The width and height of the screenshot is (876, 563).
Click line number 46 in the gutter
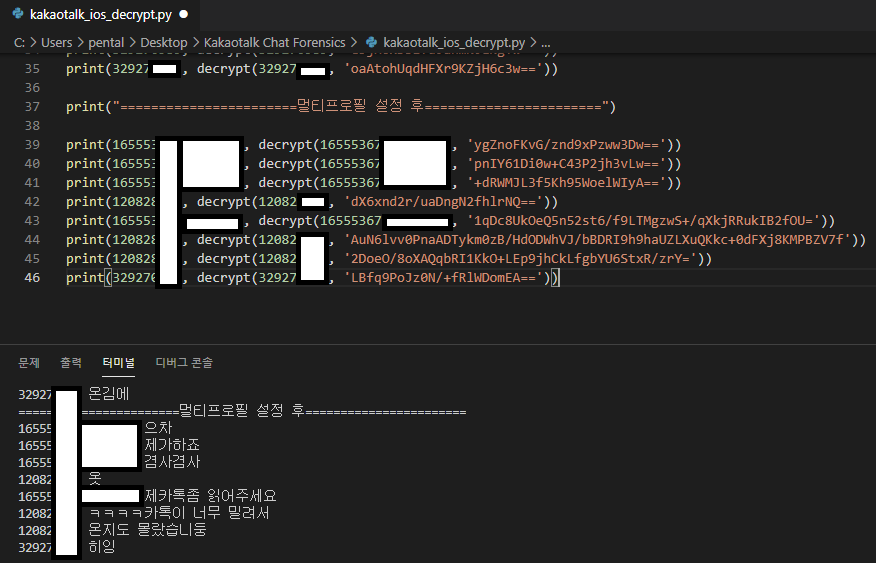(32, 278)
